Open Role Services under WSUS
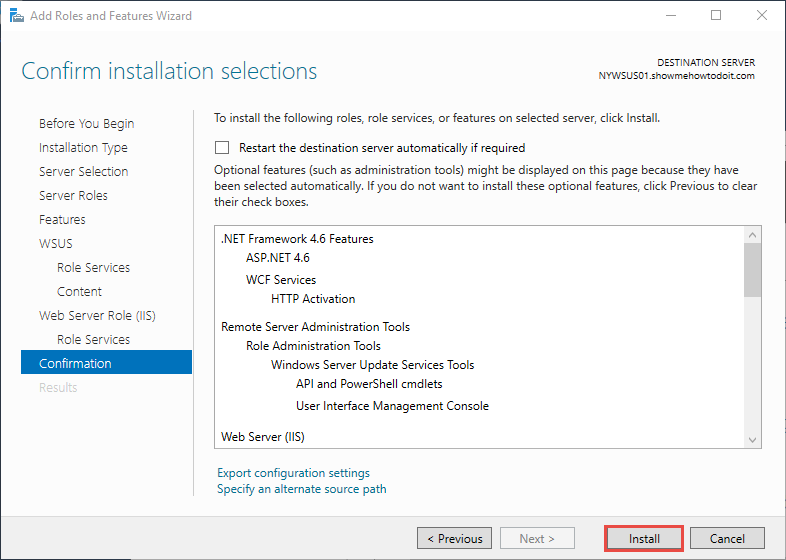 (x=93, y=268)
